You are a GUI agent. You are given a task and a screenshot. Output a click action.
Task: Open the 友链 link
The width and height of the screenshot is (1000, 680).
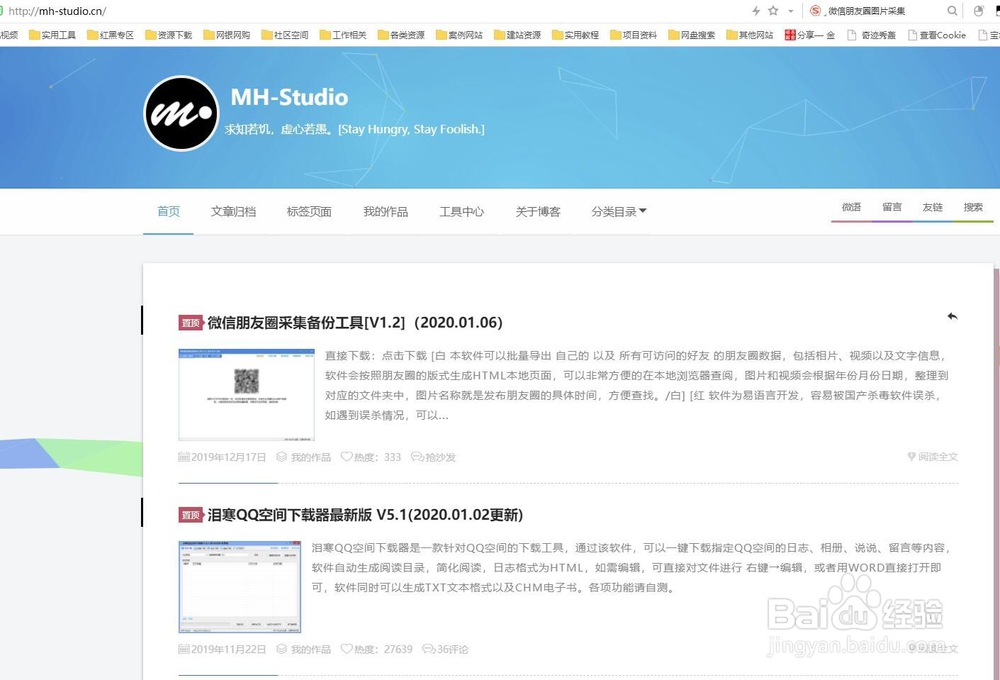(932, 207)
